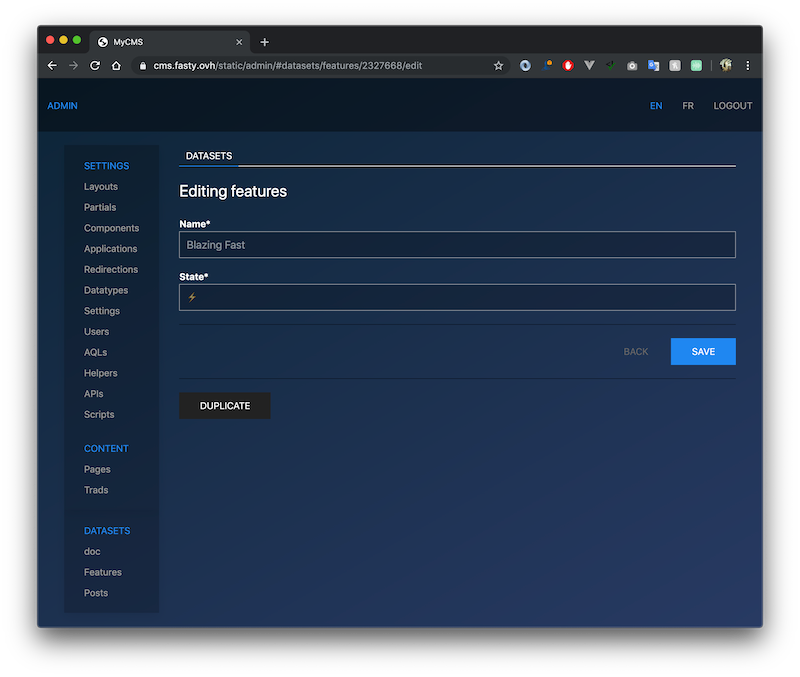
Task: Go back using browser back arrow
Action: (x=52, y=66)
